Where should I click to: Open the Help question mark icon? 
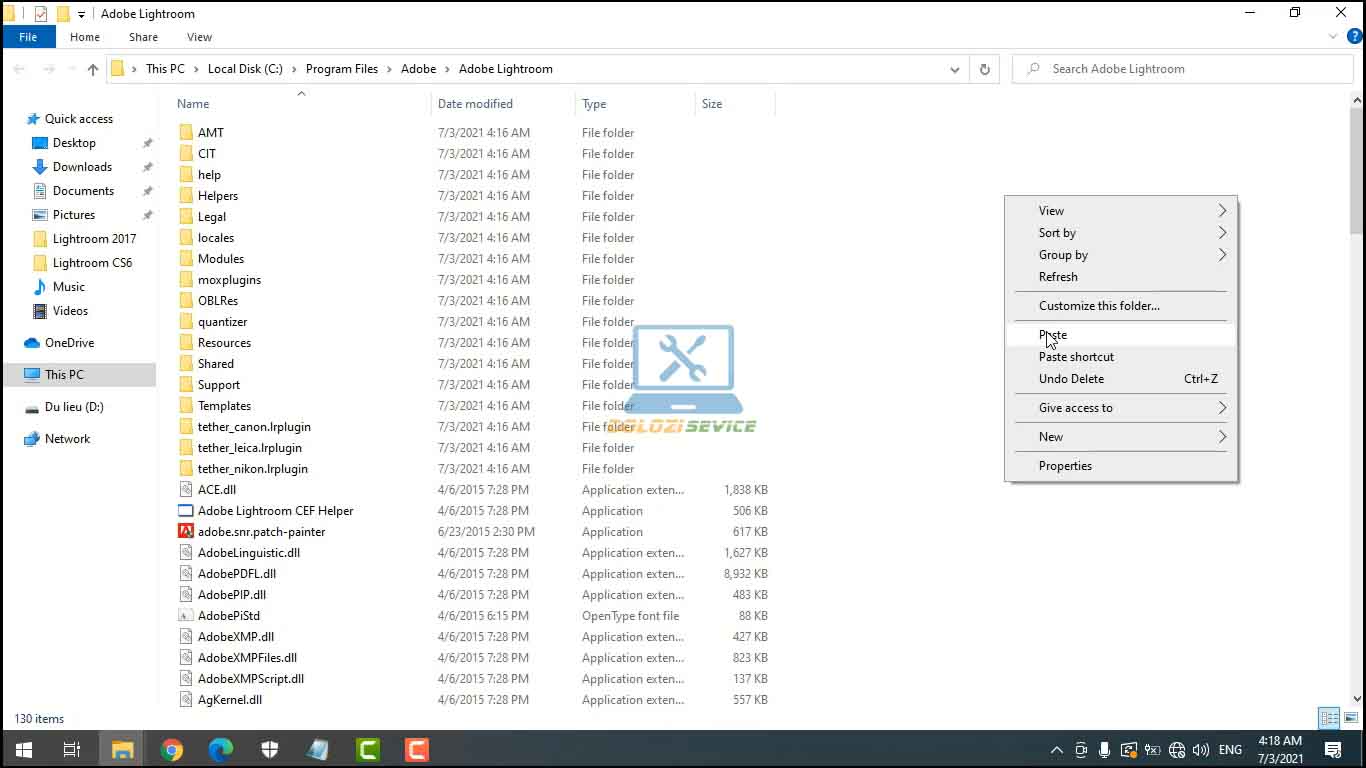click(x=1355, y=37)
